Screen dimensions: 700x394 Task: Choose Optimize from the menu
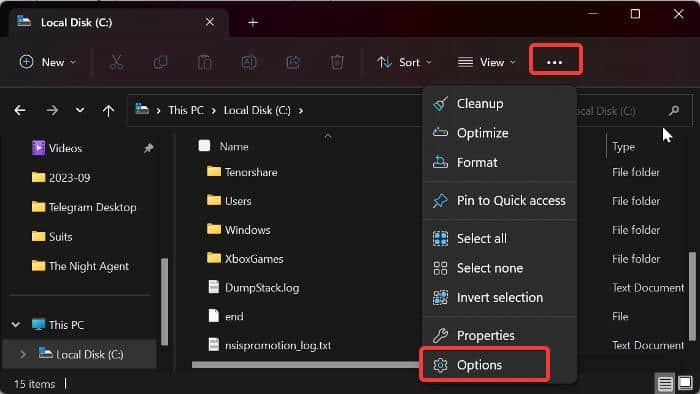(500, 133)
